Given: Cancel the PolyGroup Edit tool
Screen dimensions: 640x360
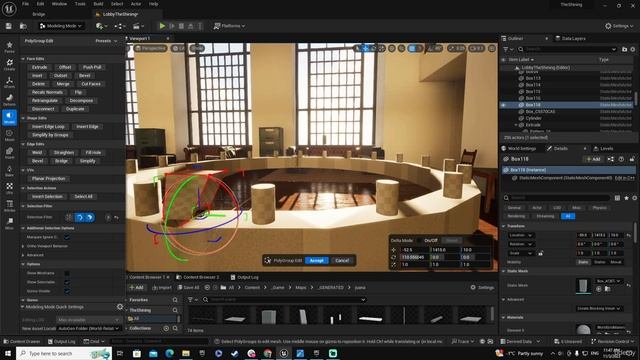Looking at the screenshot, I should point(342,260).
